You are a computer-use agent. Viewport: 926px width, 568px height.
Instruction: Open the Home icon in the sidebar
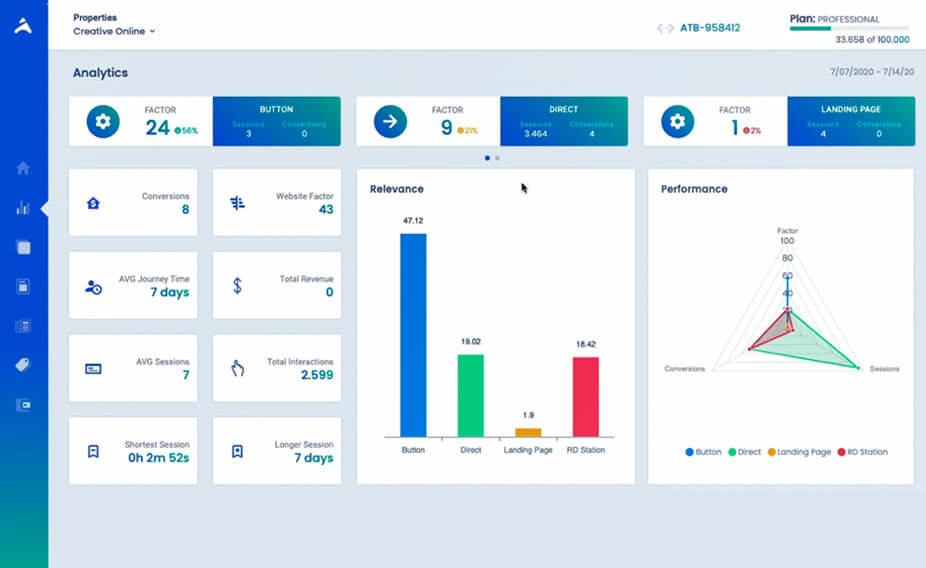click(23, 168)
